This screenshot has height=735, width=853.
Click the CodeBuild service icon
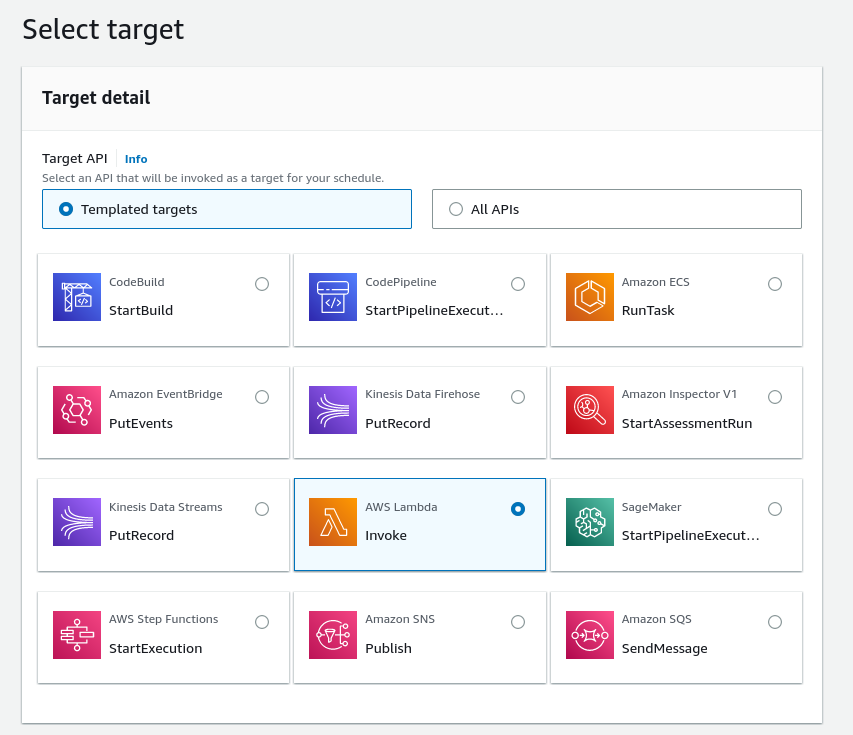coord(77,297)
